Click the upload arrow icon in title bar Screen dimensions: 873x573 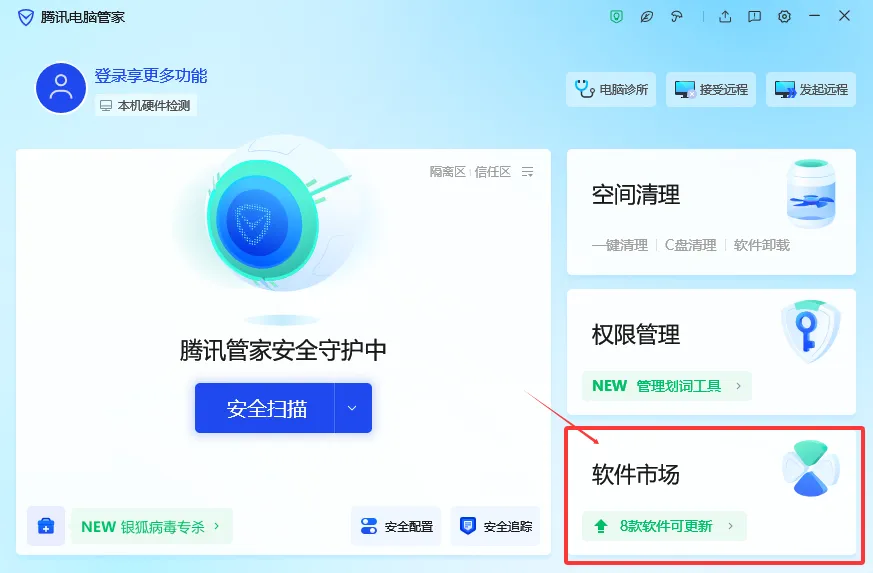[725, 17]
